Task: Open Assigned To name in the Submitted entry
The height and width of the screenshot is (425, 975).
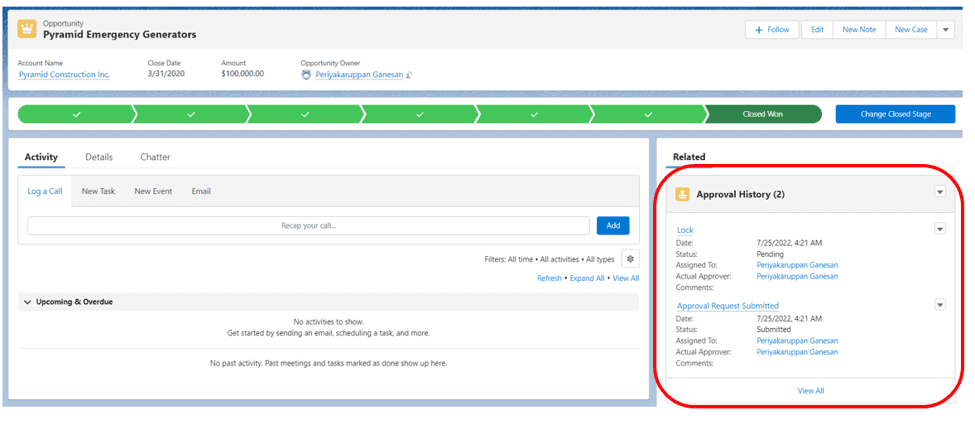Action: click(x=797, y=341)
